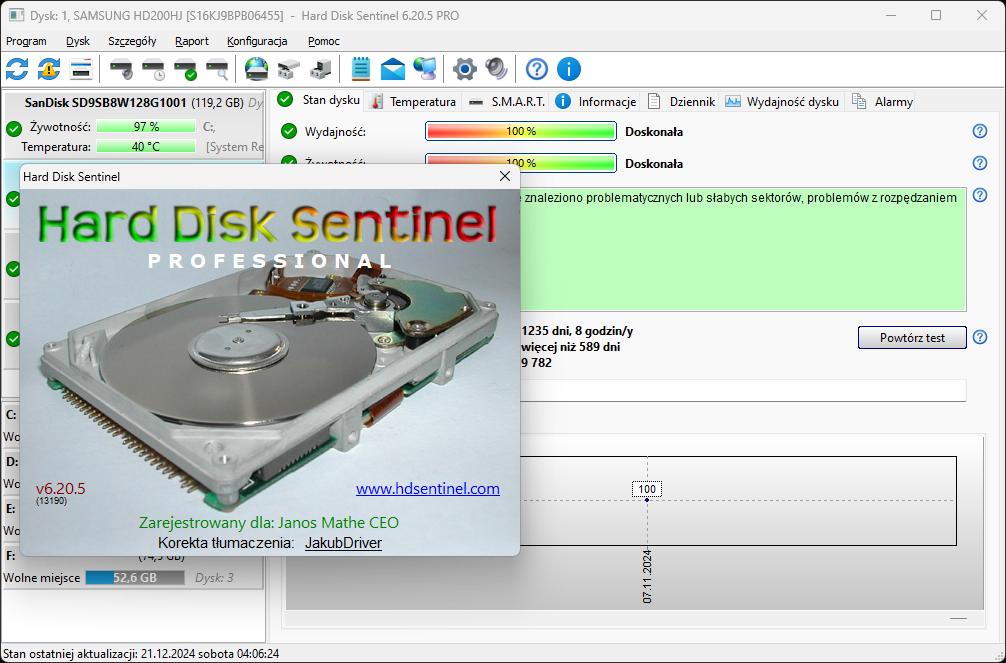Screen dimensions: 1006x663
Task: Click the empty comment field below disk statistics
Action: tap(742, 390)
